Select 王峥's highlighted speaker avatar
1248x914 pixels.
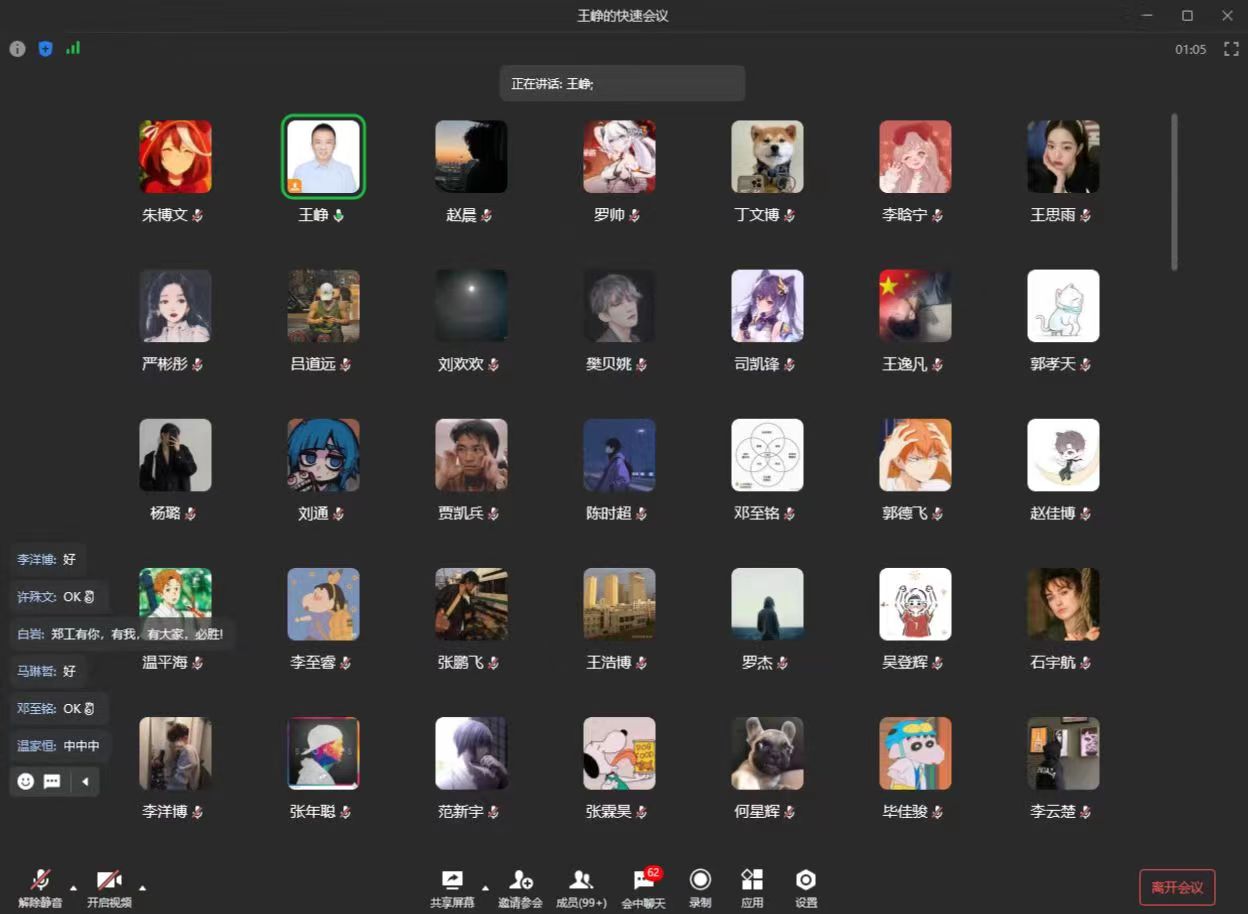pos(323,157)
